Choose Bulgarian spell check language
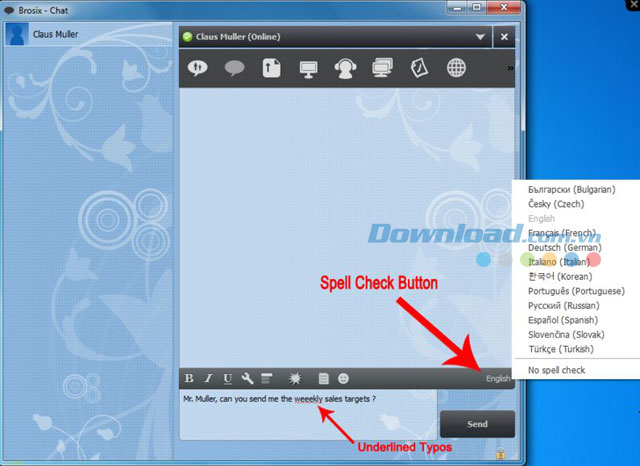Image resolution: width=640 pixels, height=466 pixels. [571, 189]
